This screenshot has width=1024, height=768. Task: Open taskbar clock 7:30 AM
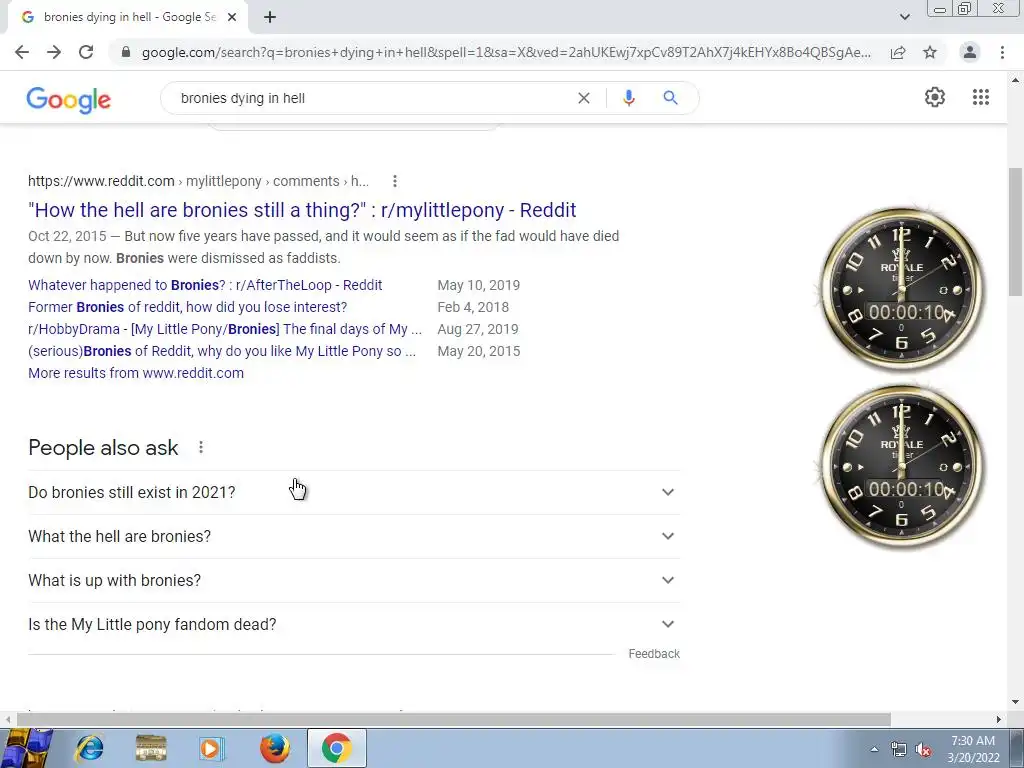(973, 749)
